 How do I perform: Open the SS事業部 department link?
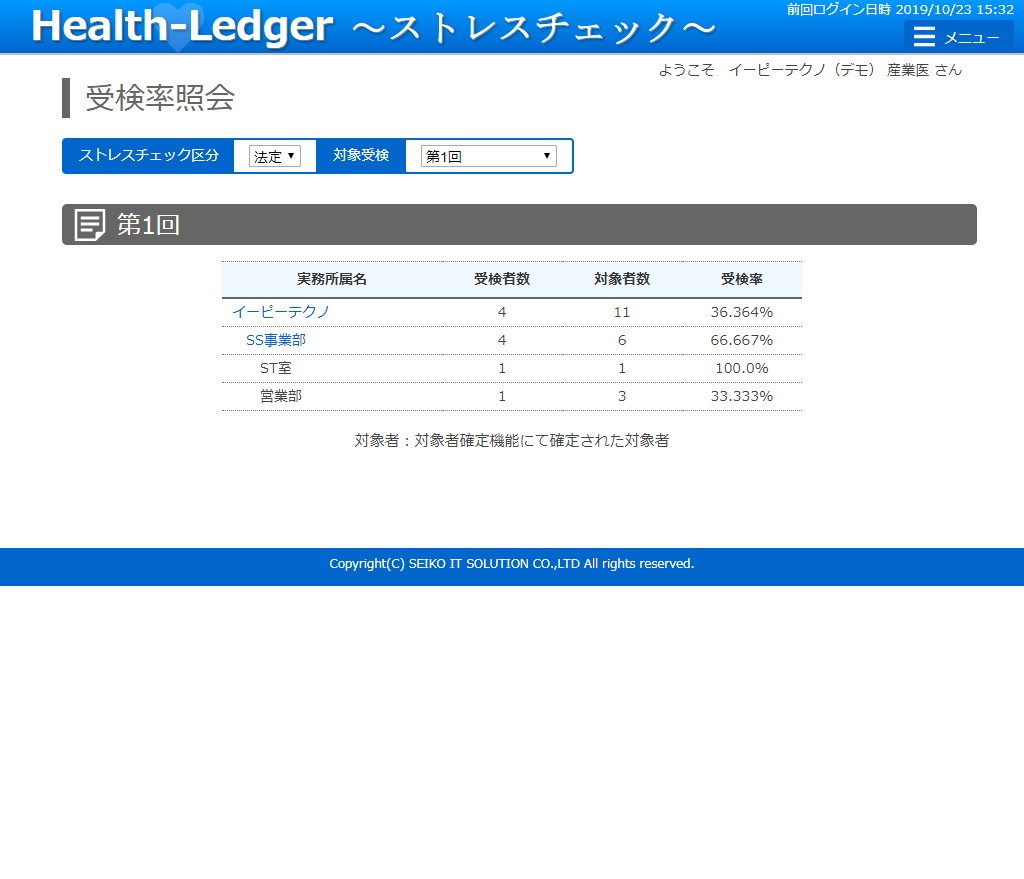tap(276, 340)
